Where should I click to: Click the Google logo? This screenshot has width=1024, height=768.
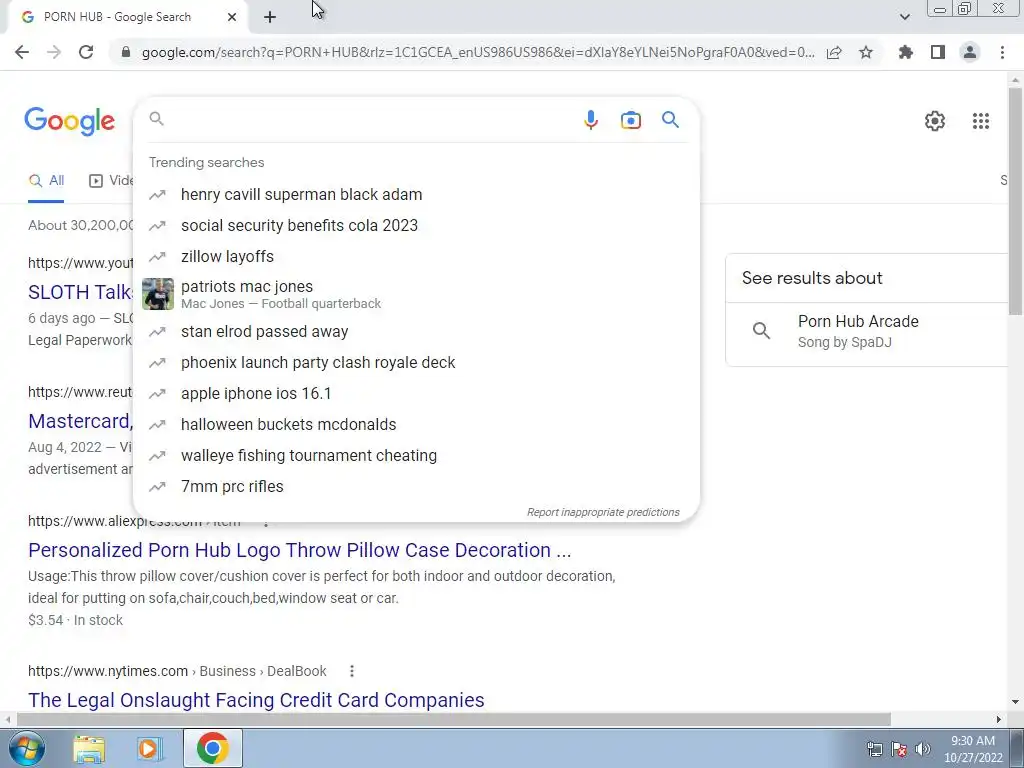coord(70,121)
